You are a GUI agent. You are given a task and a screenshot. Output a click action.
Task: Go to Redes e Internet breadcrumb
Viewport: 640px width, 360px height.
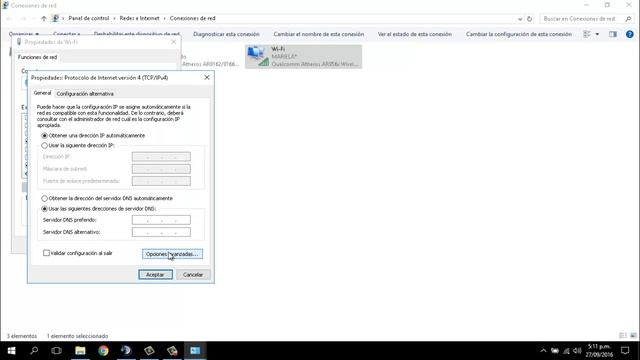pos(140,18)
